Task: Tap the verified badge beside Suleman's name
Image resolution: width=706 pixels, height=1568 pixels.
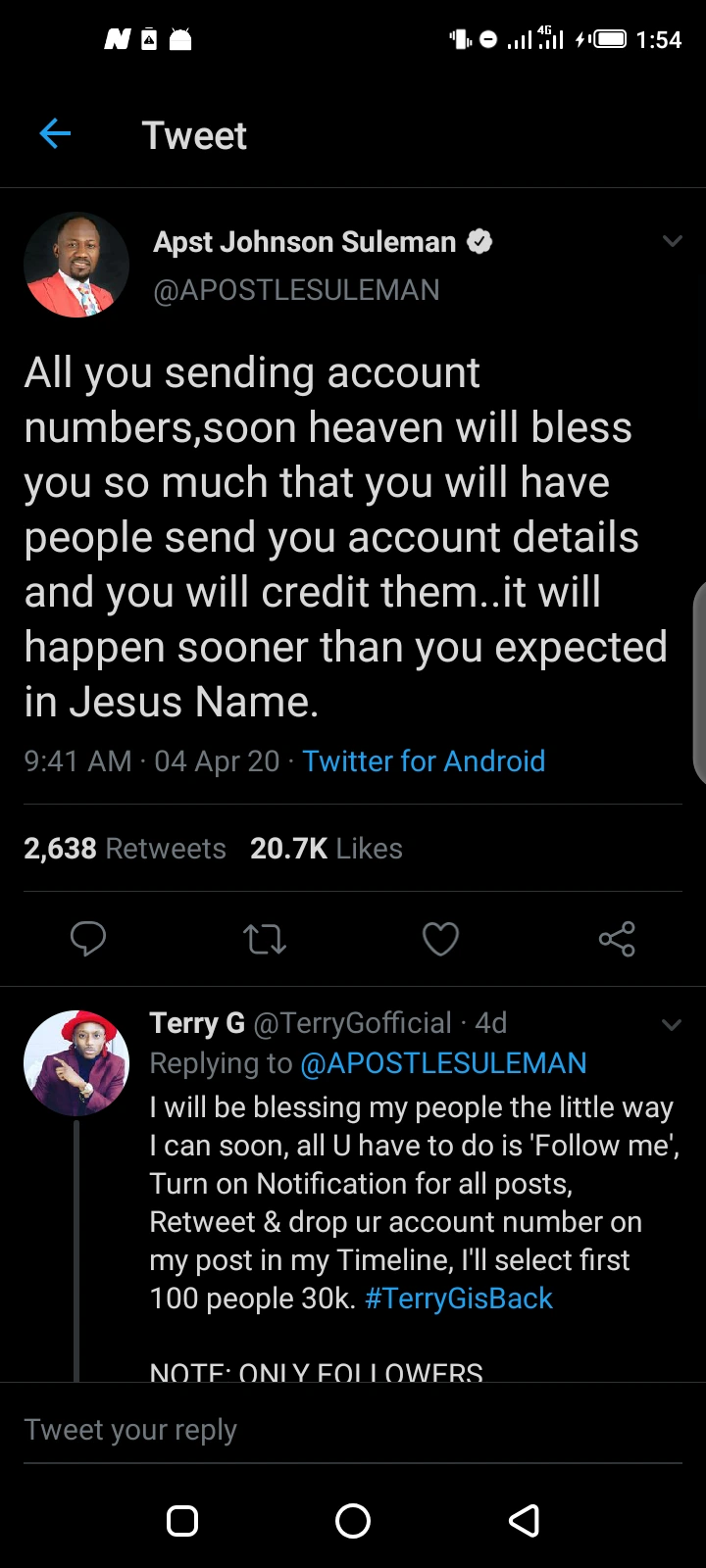Action: 479,241
